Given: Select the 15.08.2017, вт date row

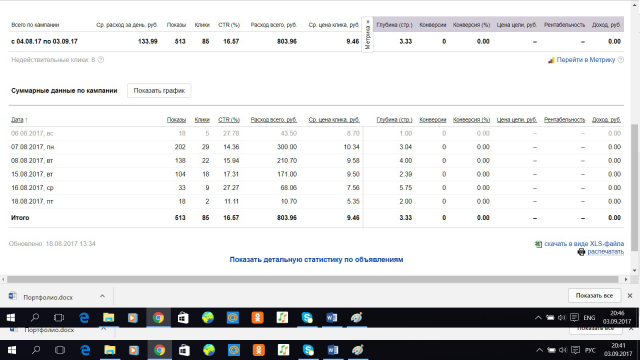Looking at the screenshot, I should tap(316, 174).
